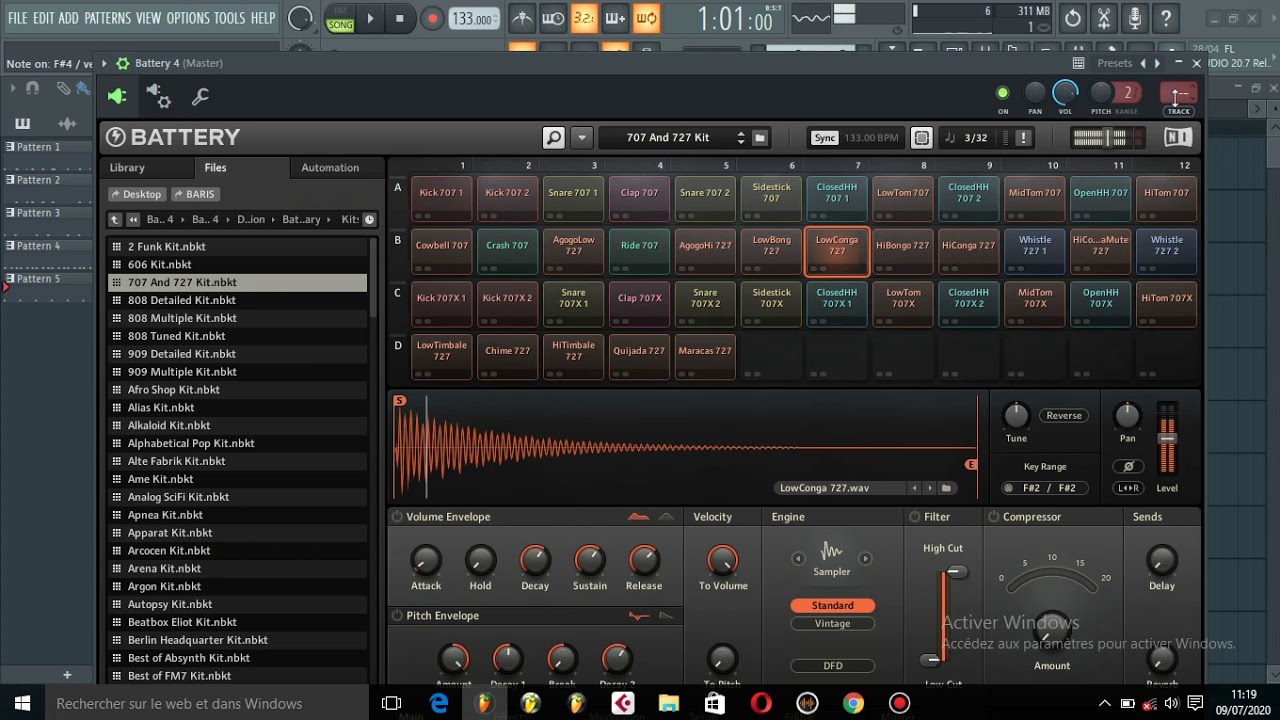Click the exclamation alert icon in Battery header
Image resolution: width=1280 pixels, height=720 pixels.
point(1023,138)
